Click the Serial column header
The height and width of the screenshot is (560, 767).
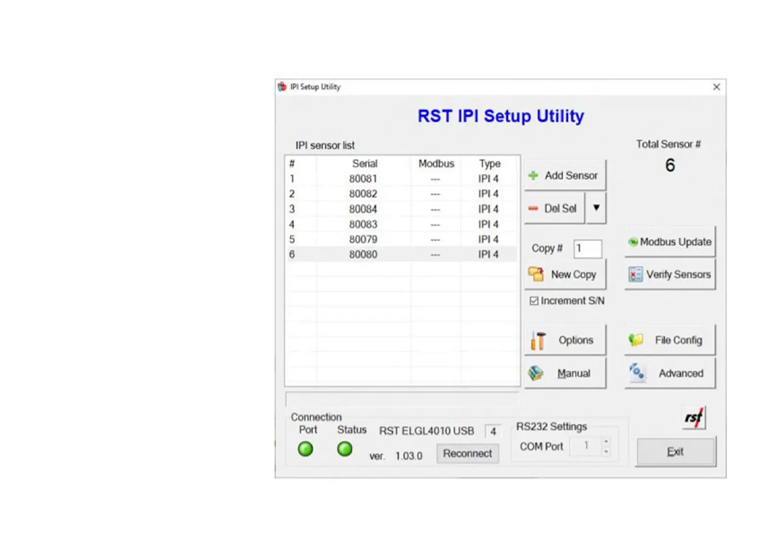click(364, 163)
